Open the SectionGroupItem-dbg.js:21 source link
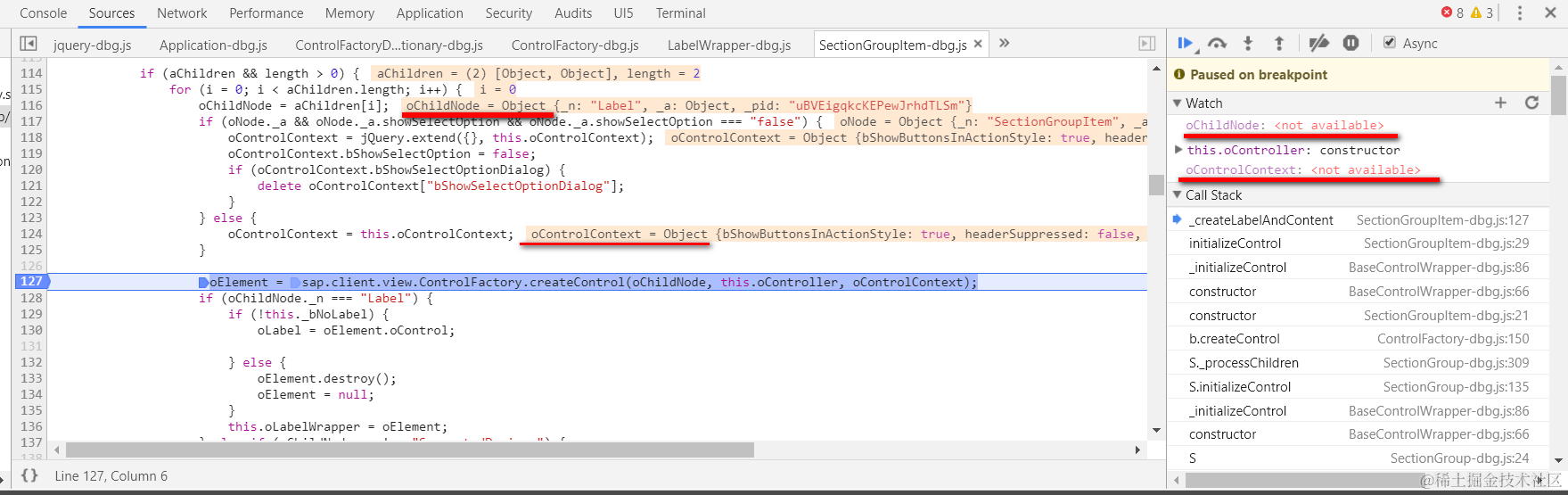 tap(1446, 316)
